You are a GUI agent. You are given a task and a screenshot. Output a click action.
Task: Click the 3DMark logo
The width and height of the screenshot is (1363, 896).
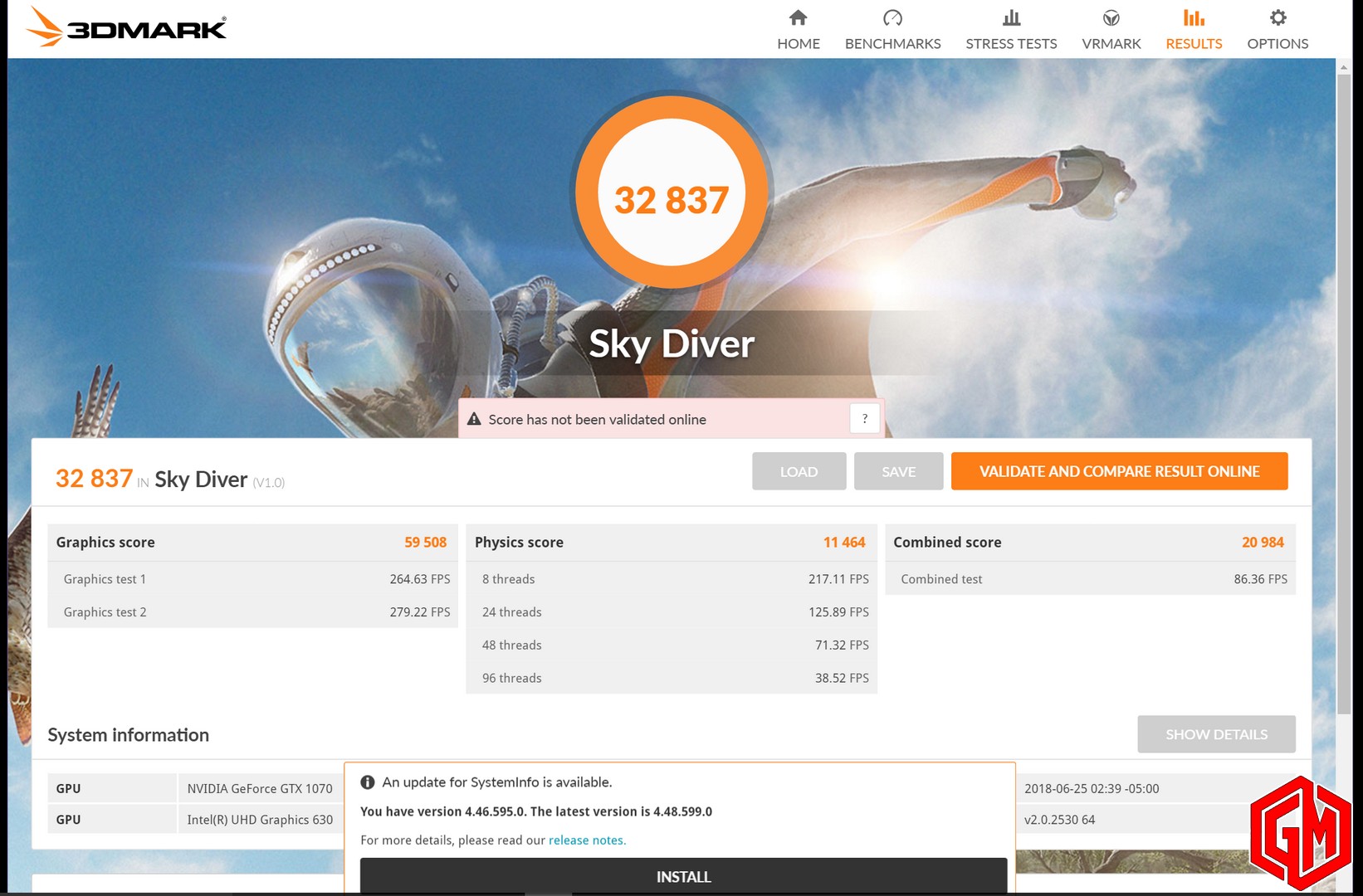126,27
